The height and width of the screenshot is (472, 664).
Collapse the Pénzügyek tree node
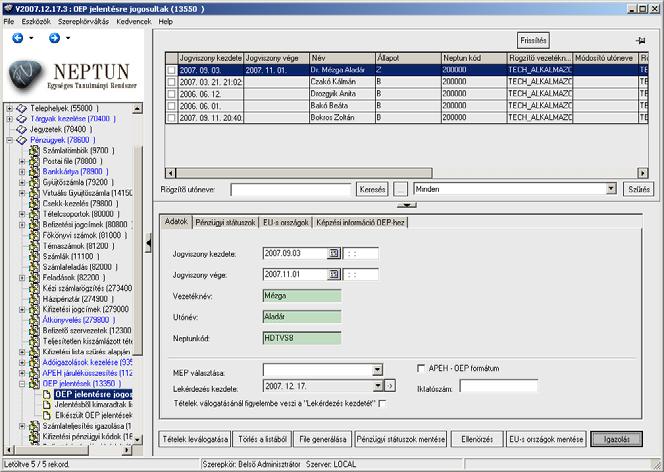[9, 140]
